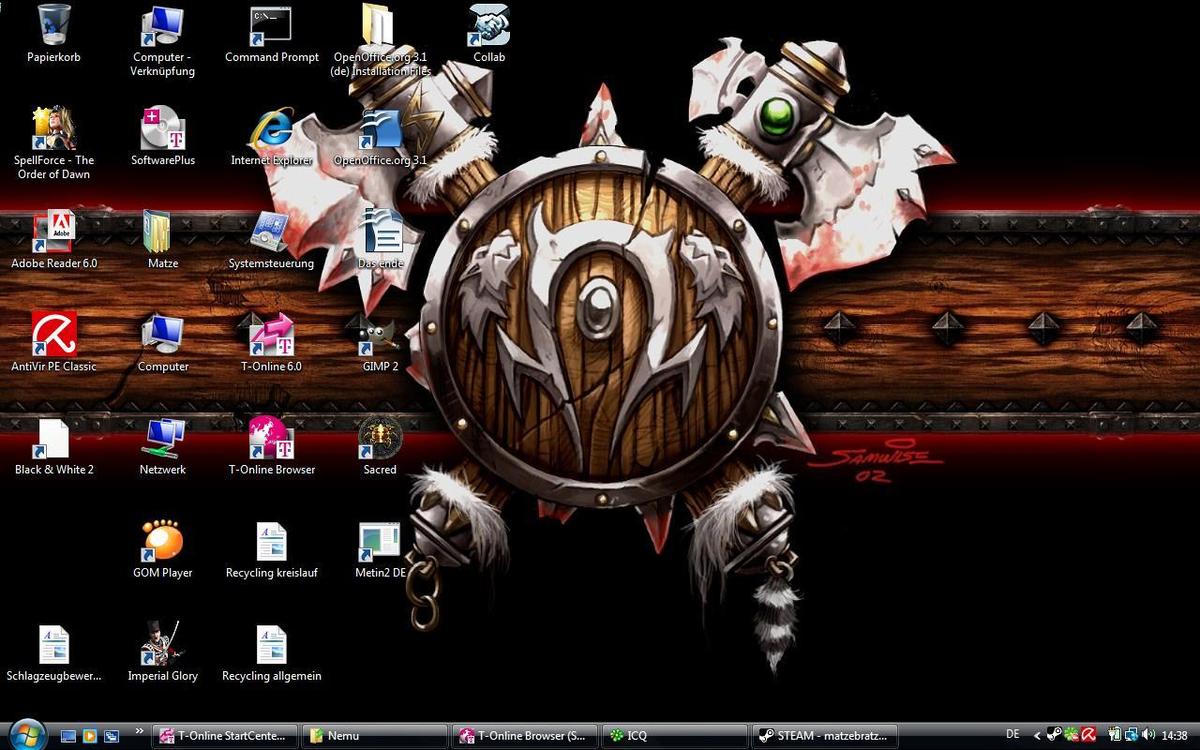
Task: Launch media player from Quick Launch
Action: (x=90, y=736)
